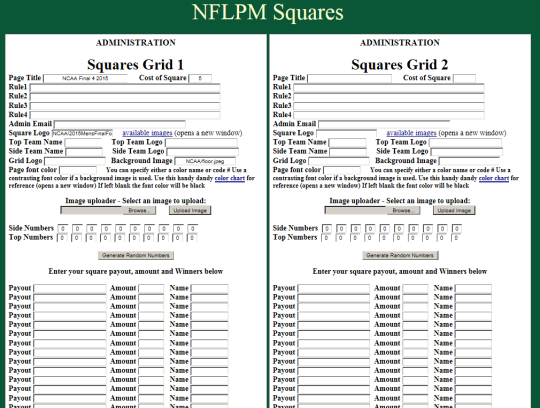The image size is (540, 408).
Task: Click the Grid Logo field in Grid 2
Action: tap(339, 161)
